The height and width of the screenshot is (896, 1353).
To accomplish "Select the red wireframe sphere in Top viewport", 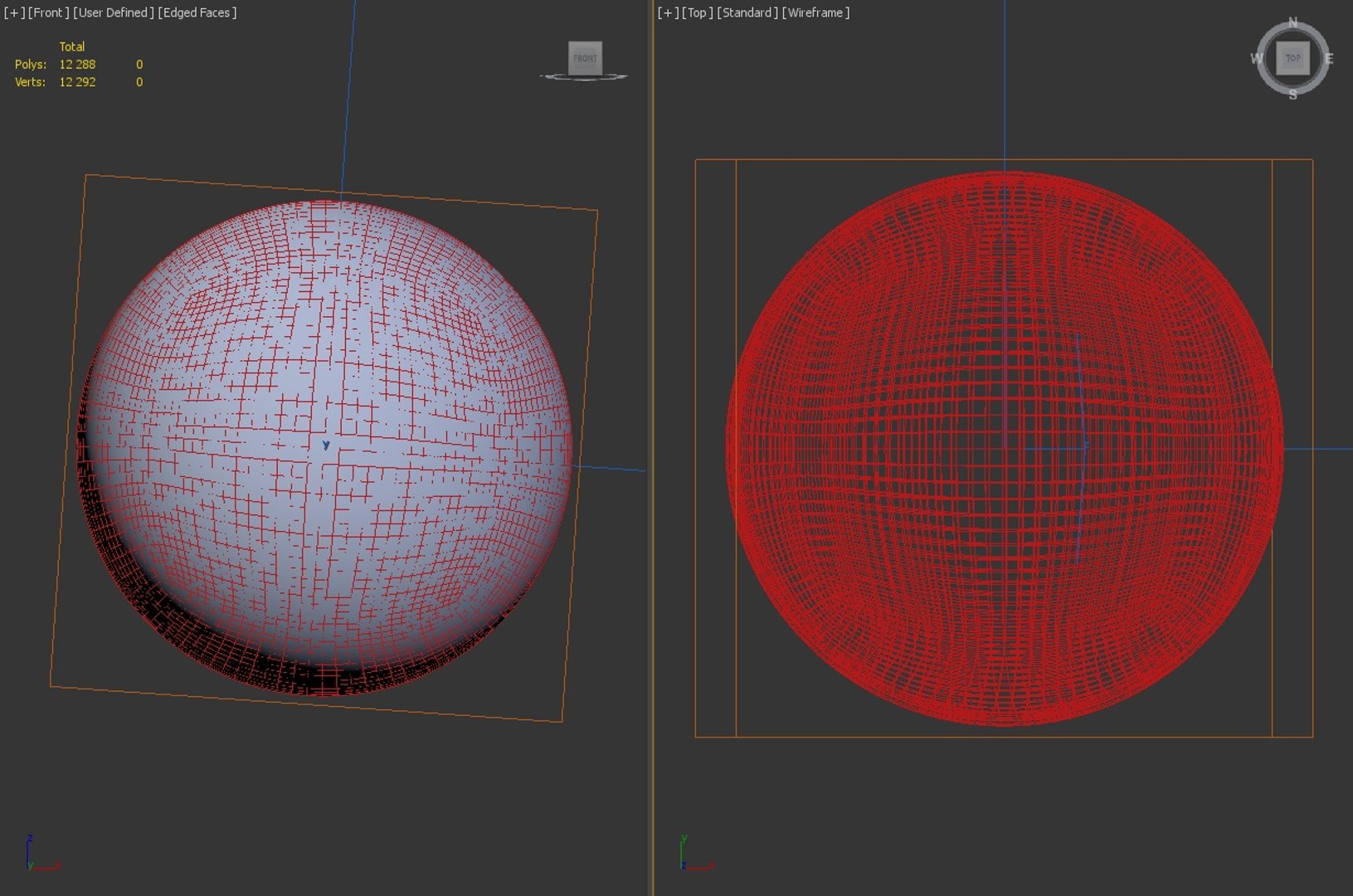I will click(1005, 448).
